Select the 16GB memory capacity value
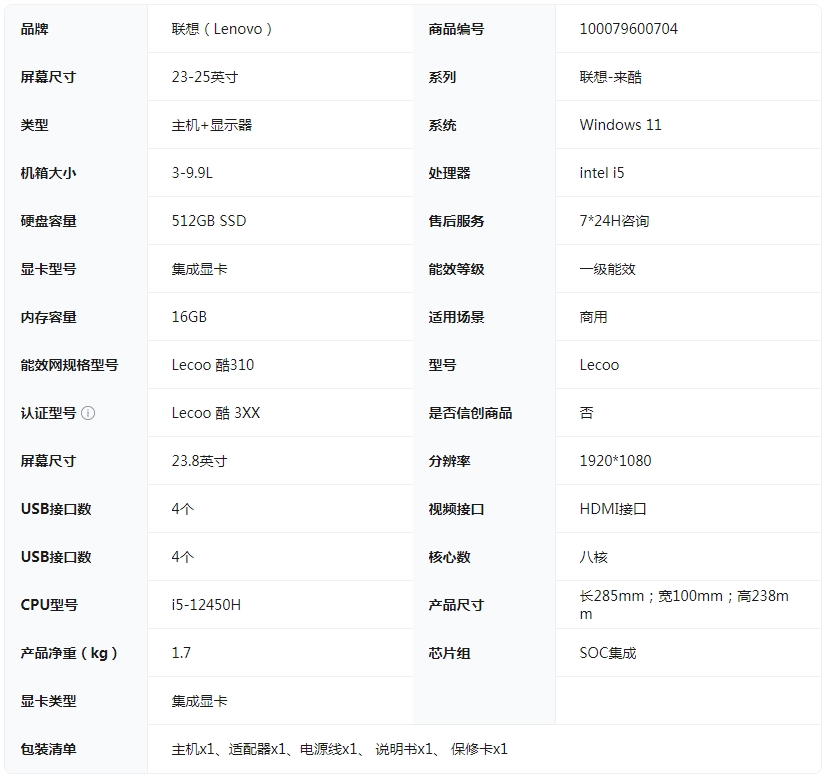829x782 pixels. click(x=189, y=317)
